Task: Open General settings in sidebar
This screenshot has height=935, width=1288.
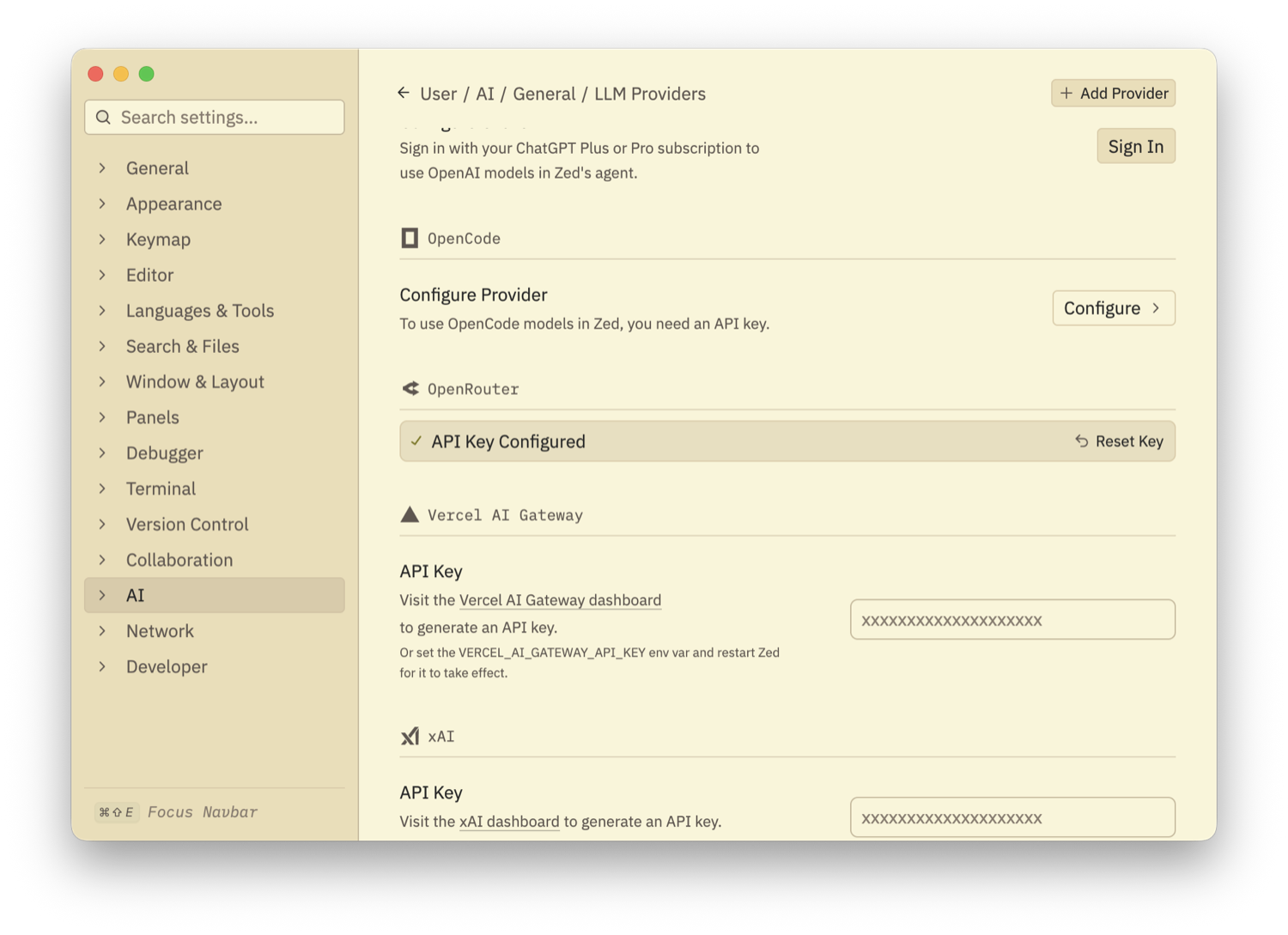Action: tap(215, 168)
